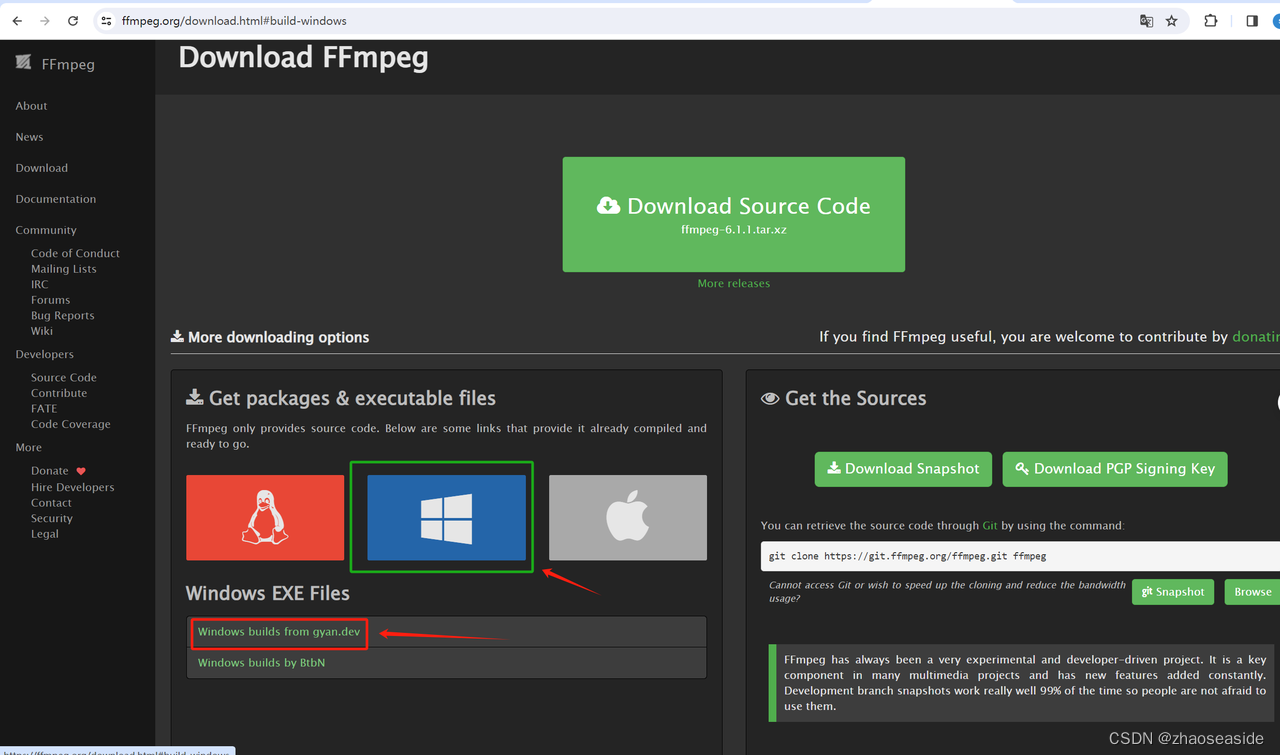1280x755 pixels.
Task: Go back using browser back arrow
Action: 17,21
